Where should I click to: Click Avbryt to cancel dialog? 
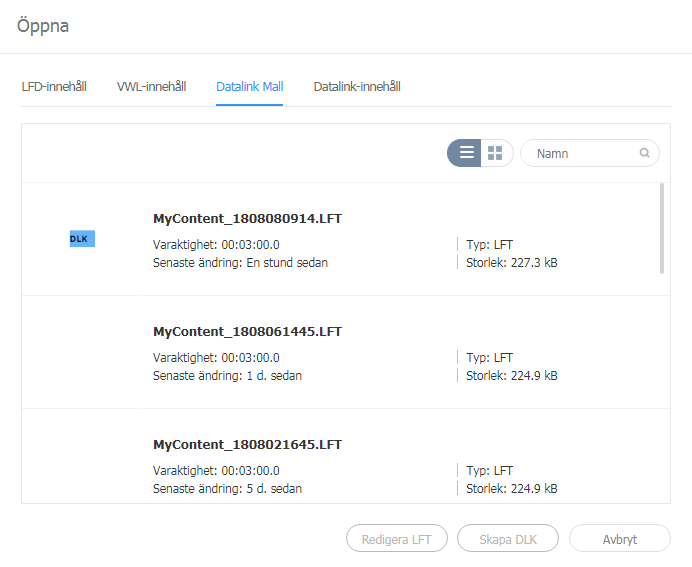point(619,539)
